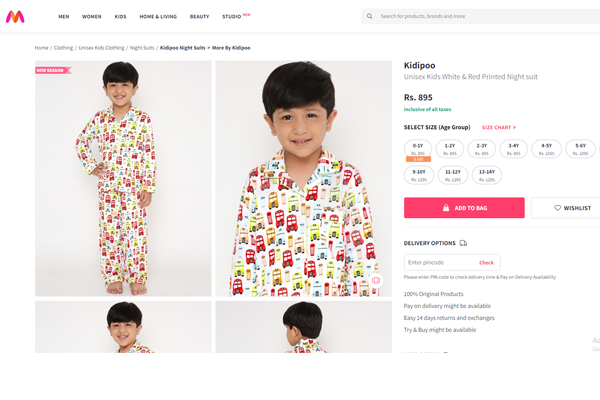Screen dimensions: 600x400
Task: Click the search magnifier icon
Action: pos(370,16)
